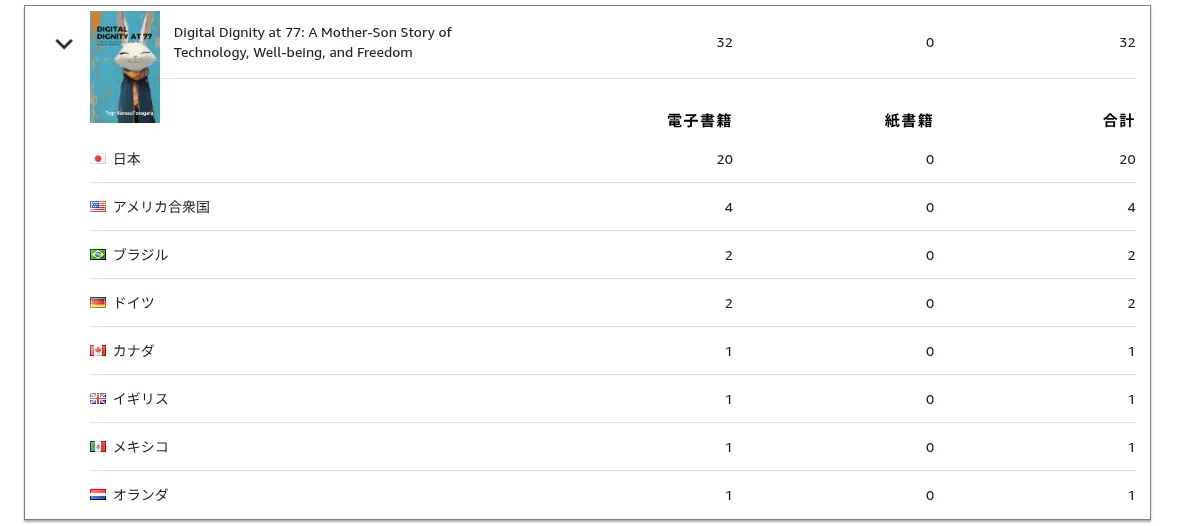Image resolution: width=1194 pixels, height=526 pixels.
Task: Click the Brazil flag icon
Action: click(x=97, y=254)
